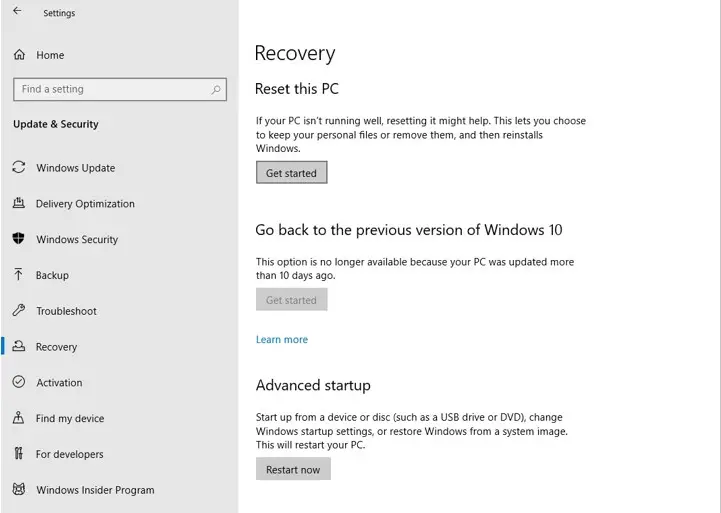721x513 pixels.
Task: Click the Home house icon
Action: [19, 55]
